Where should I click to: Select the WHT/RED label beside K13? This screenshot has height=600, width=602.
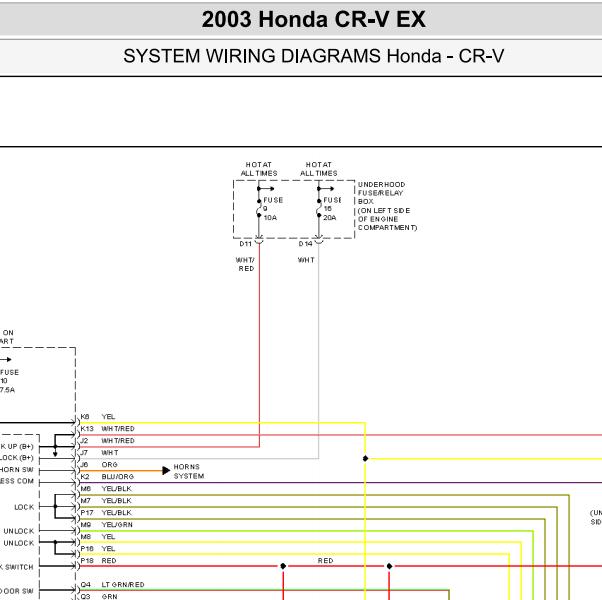(x=118, y=428)
